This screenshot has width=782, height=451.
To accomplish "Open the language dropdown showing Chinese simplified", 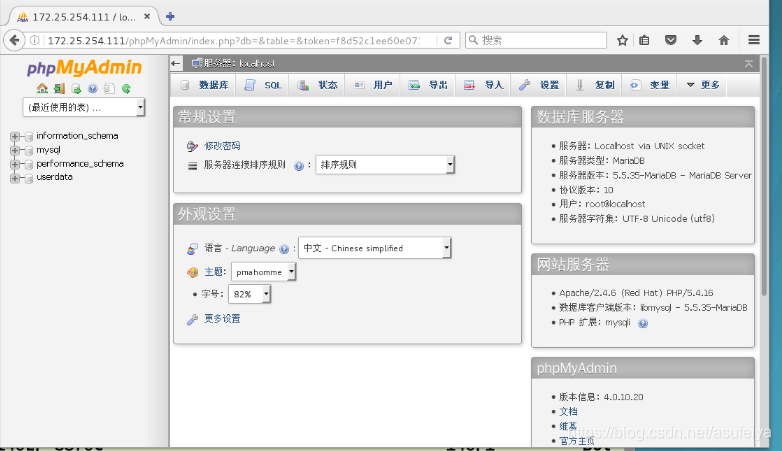I will 375,248.
